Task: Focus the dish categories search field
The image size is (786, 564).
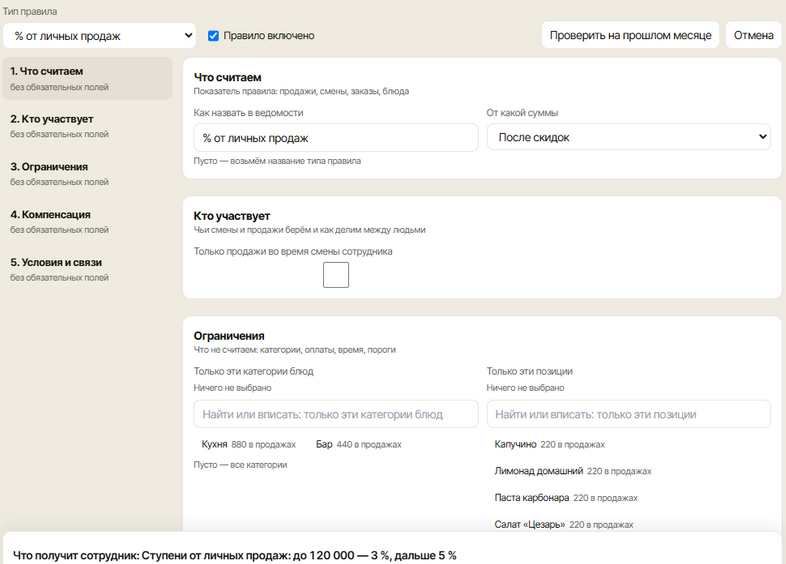Action: [x=336, y=414]
